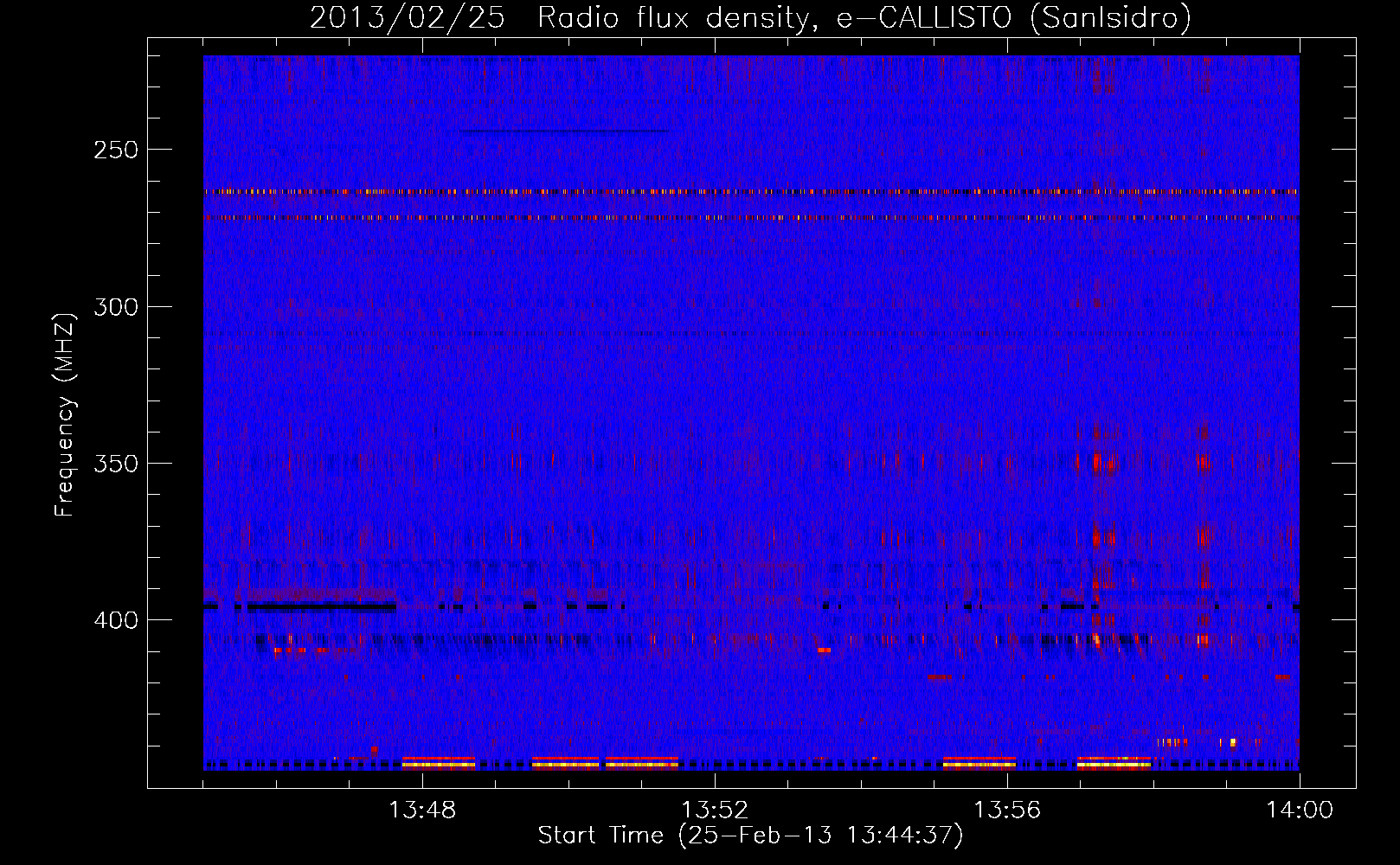Click the 350 frequency tick label
The width and height of the screenshot is (1400, 865).
coord(116,464)
